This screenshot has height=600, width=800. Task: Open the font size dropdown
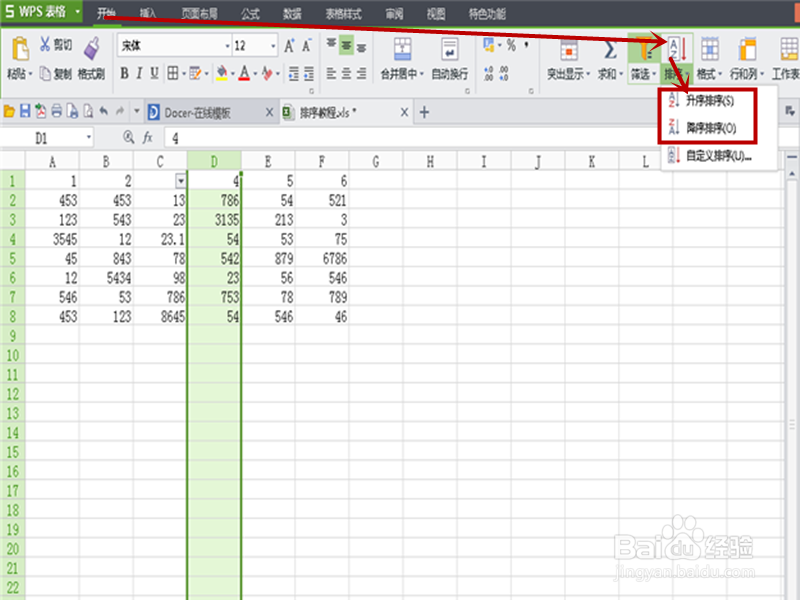[272, 45]
